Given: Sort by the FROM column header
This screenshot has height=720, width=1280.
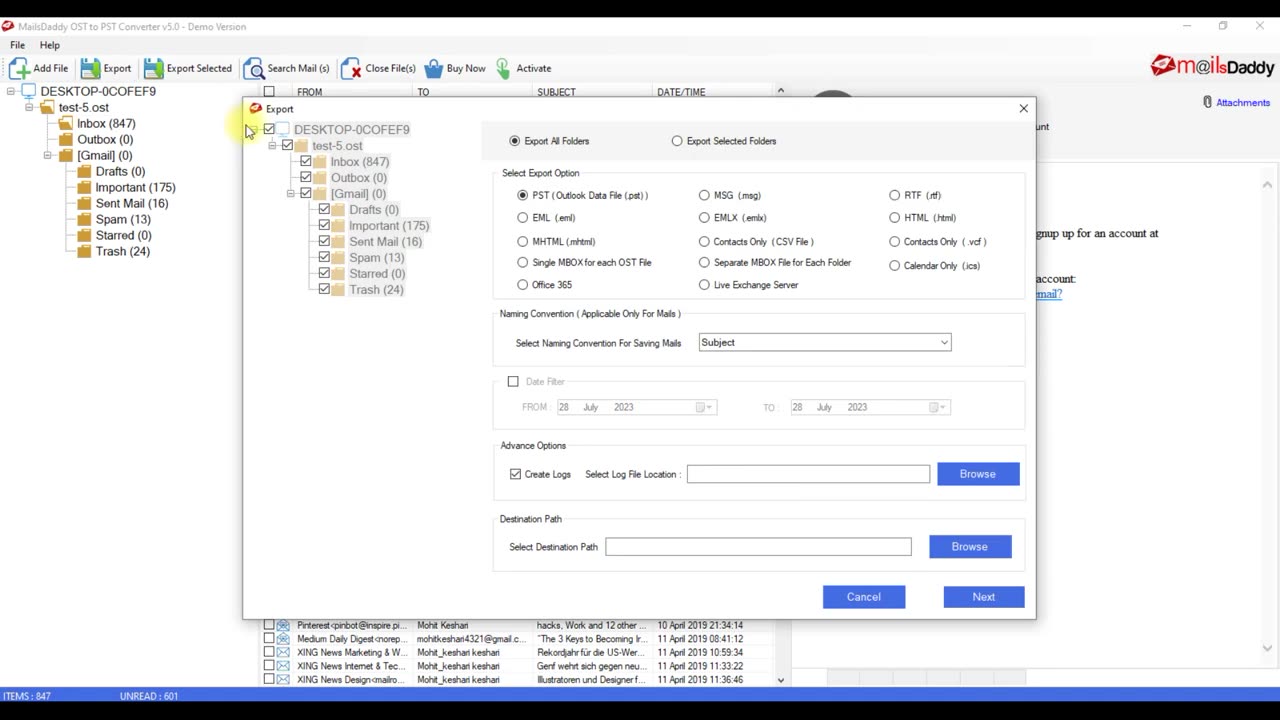Looking at the screenshot, I should point(310,92).
